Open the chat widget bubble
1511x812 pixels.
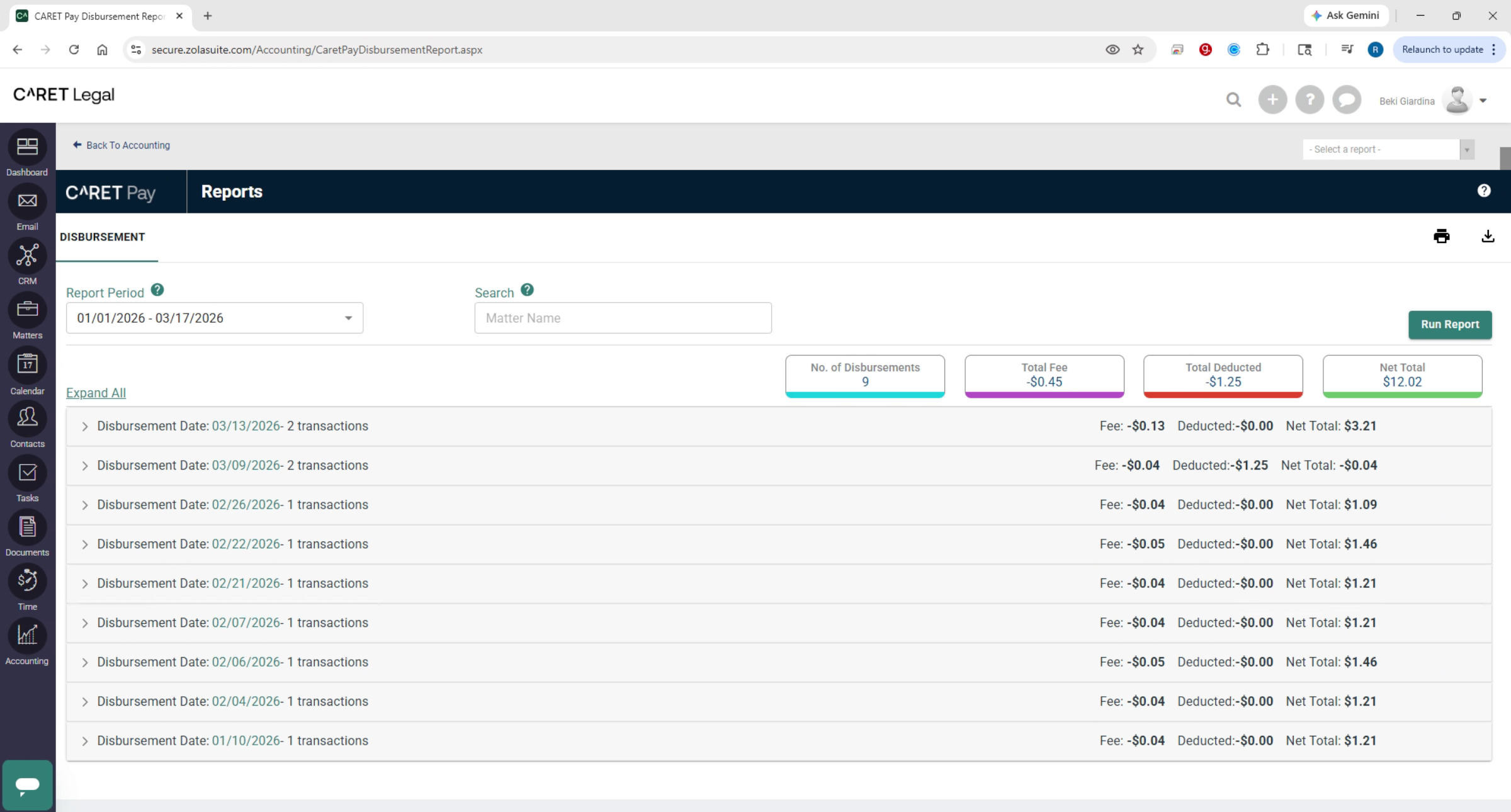[27, 785]
